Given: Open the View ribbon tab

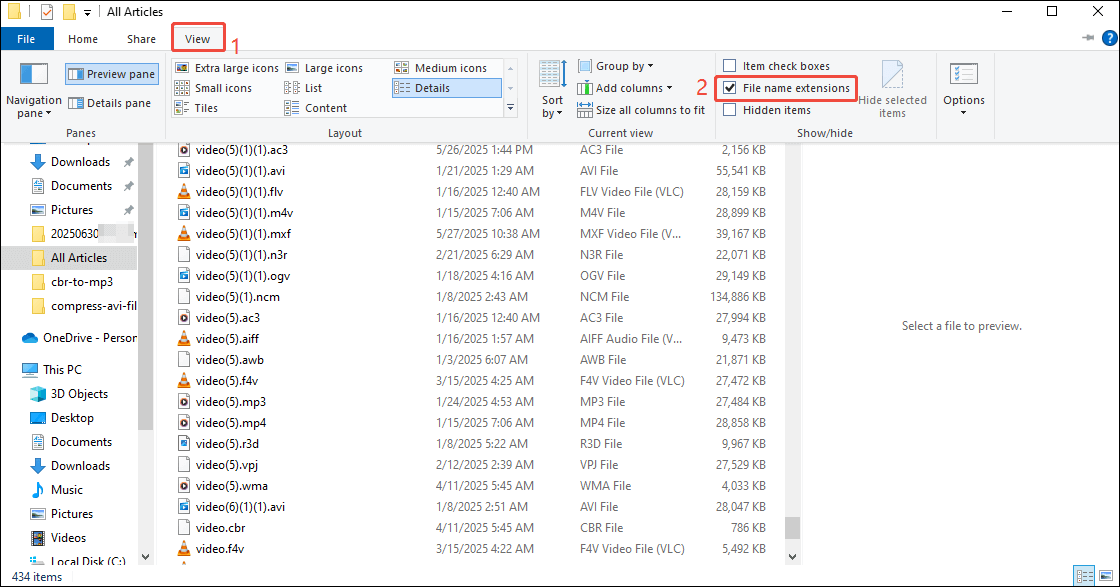Looking at the screenshot, I should [x=198, y=39].
